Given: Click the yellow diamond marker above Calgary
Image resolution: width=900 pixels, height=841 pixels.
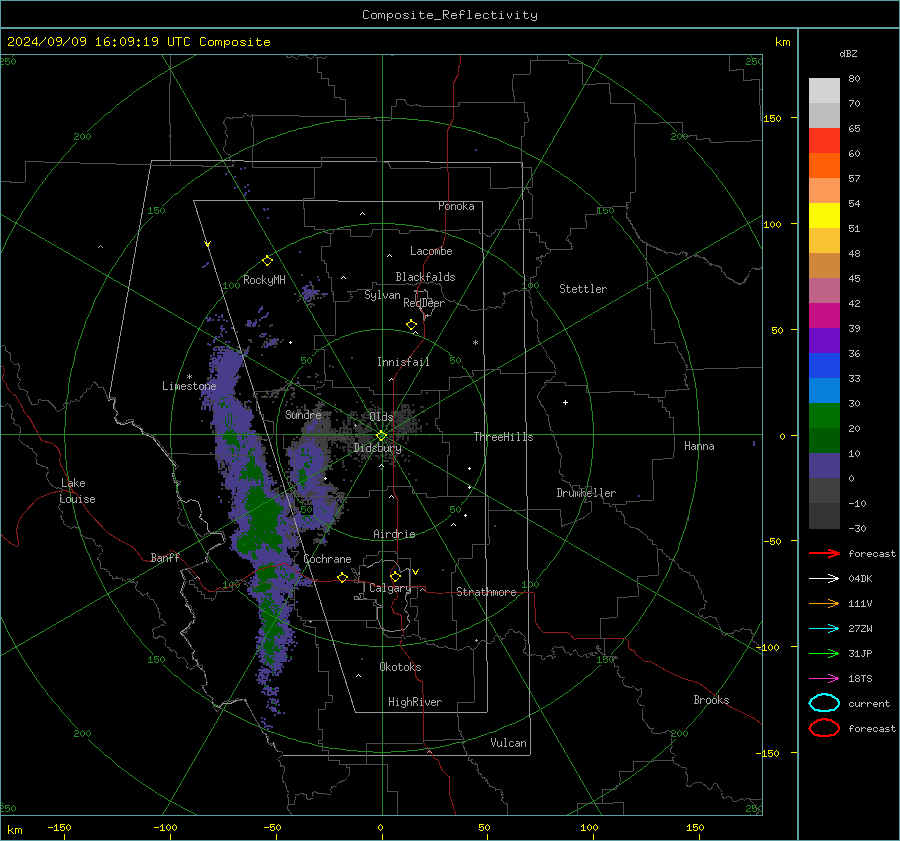Looking at the screenshot, I should pyautogui.click(x=395, y=576).
